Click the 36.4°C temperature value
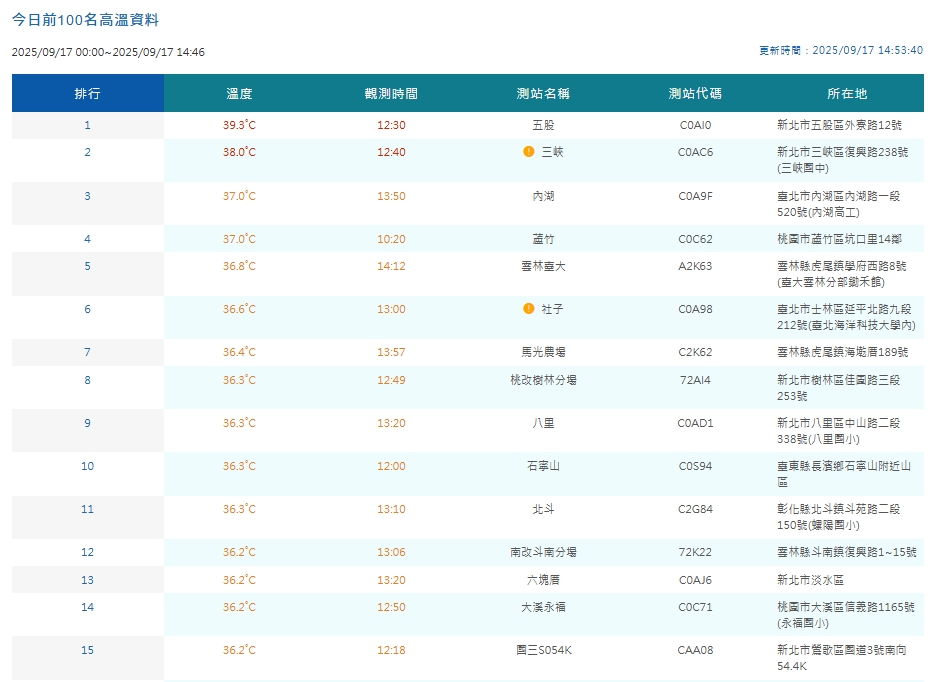This screenshot has width=931, height=682. point(239,352)
